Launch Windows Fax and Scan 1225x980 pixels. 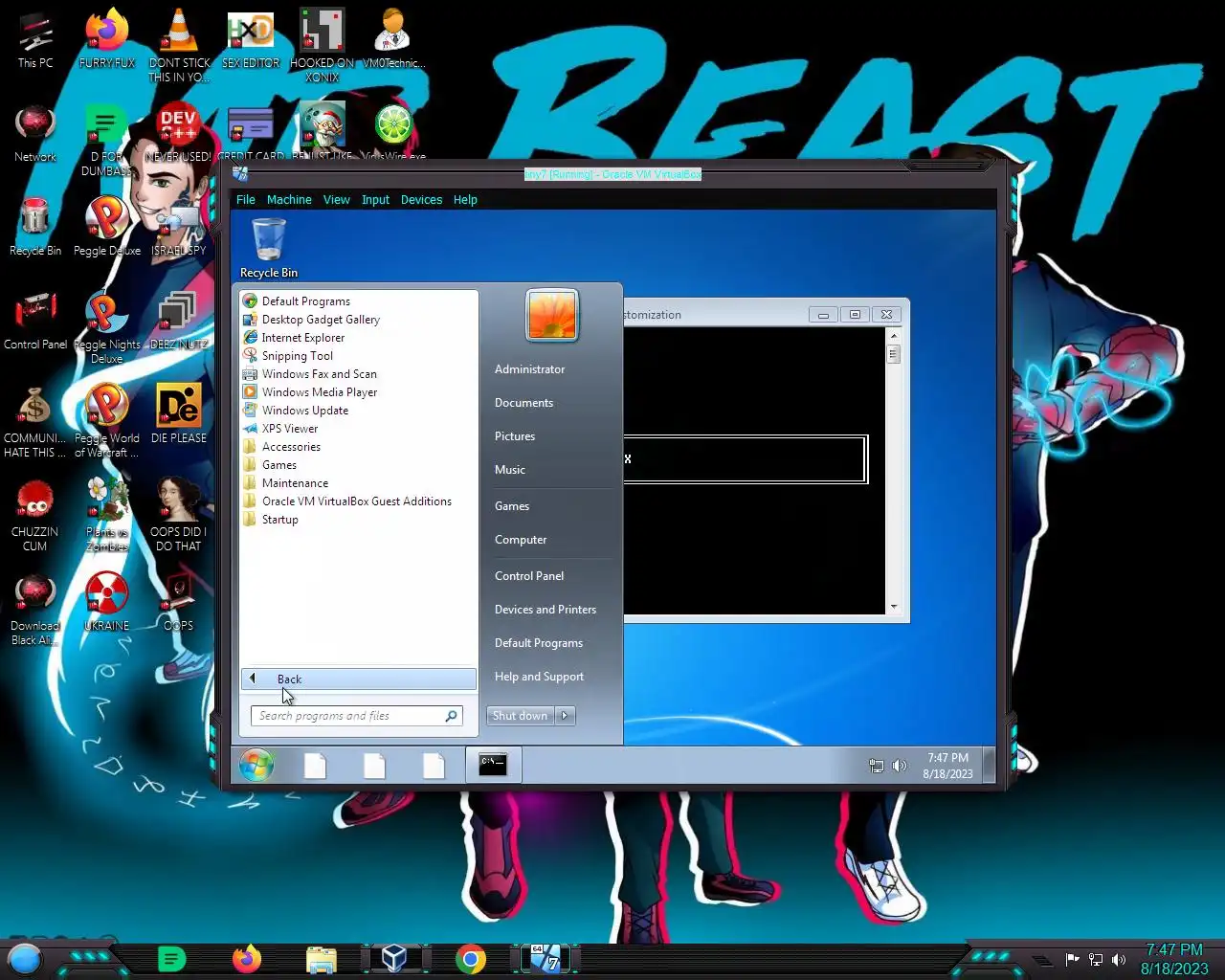click(x=359, y=374)
